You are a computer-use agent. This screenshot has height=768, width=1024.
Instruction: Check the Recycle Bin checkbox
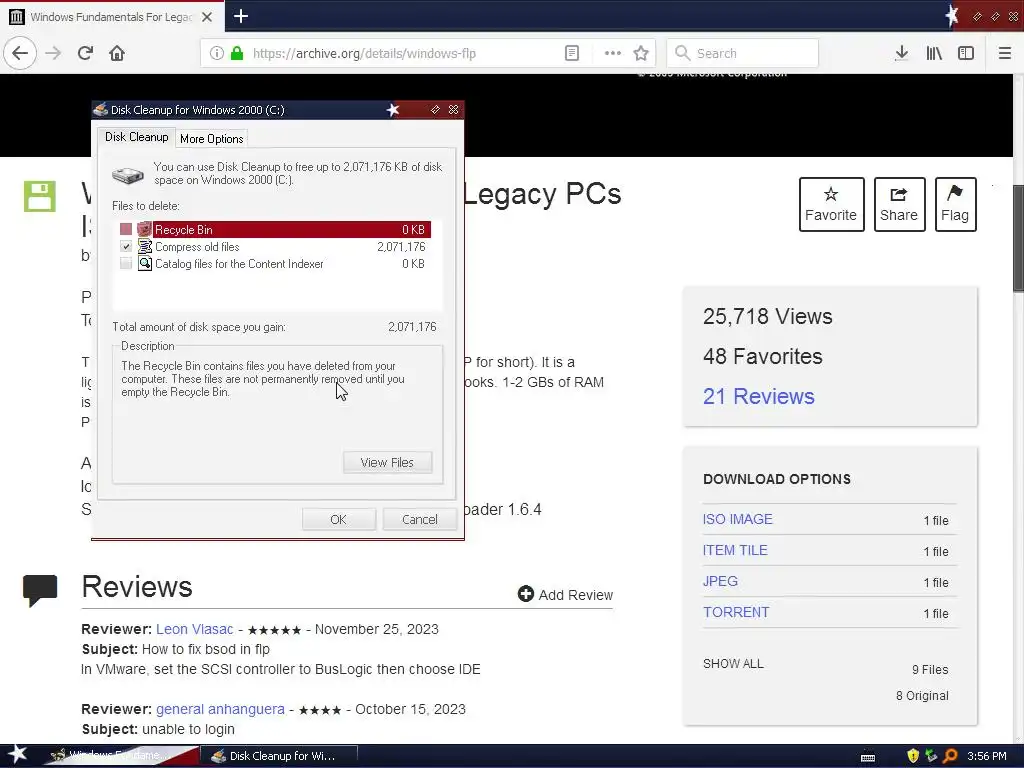pyautogui.click(x=126, y=229)
